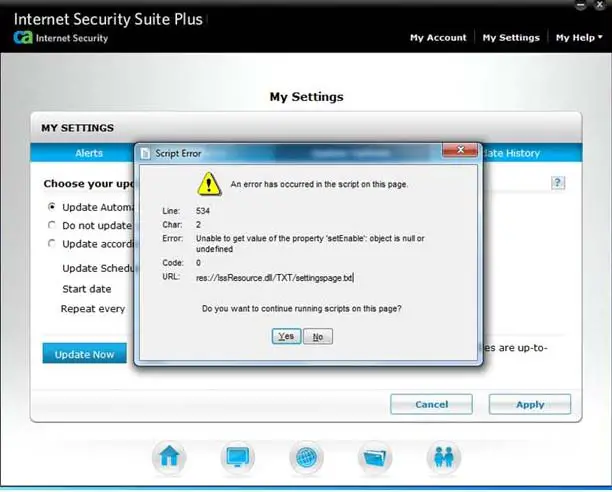Click Yes to continue running scripts

point(286,336)
